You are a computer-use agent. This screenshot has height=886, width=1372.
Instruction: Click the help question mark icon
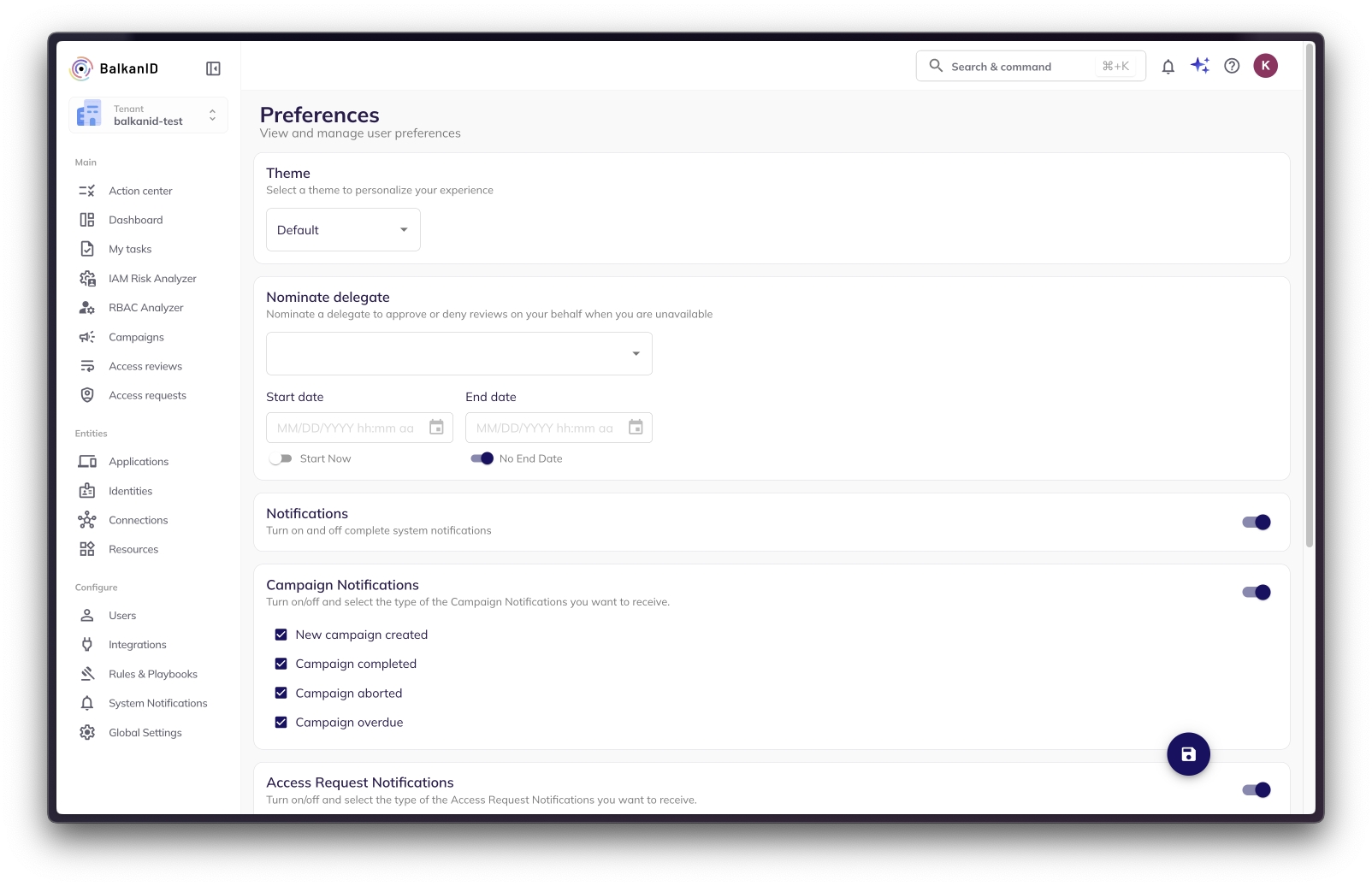[x=1232, y=66]
